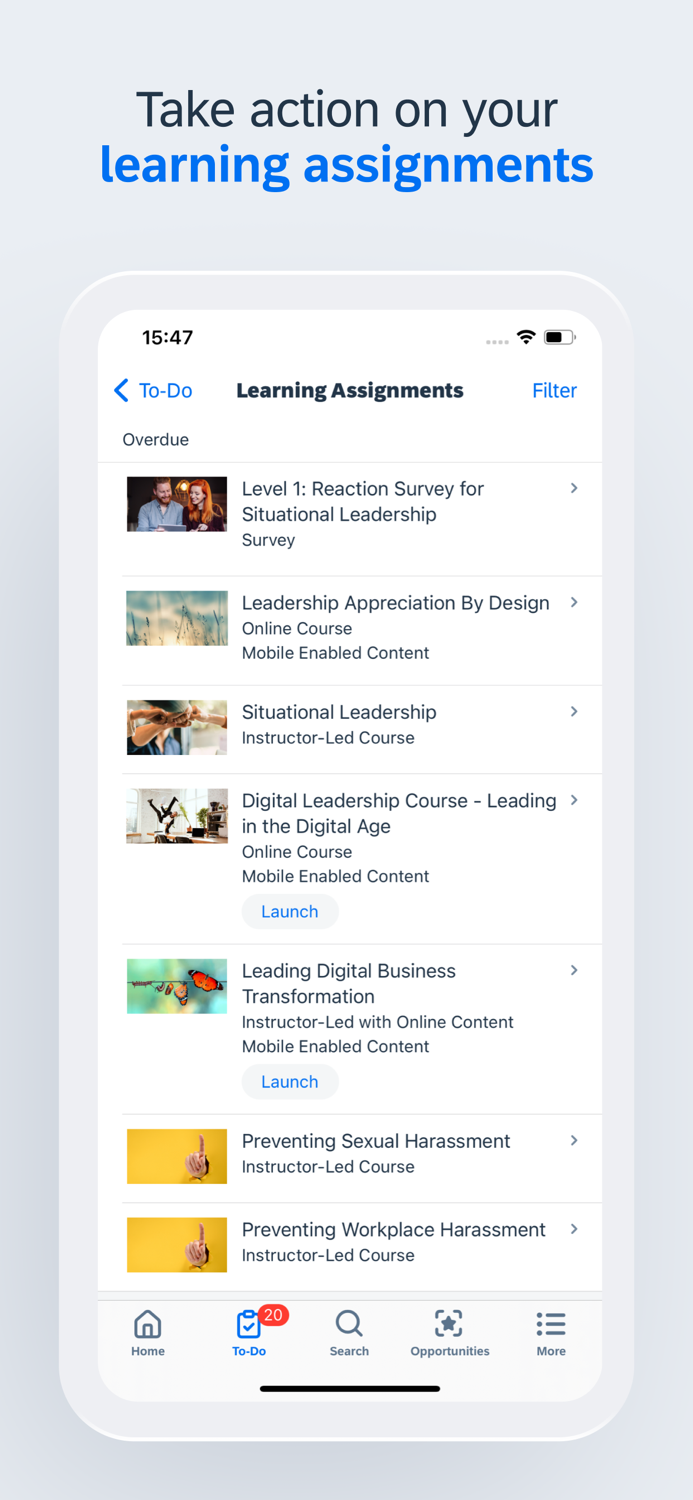The width and height of the screenshot is (693, 1500).
Task: Launch the Digital Leadership Course
Action: [x=289, y=911]
